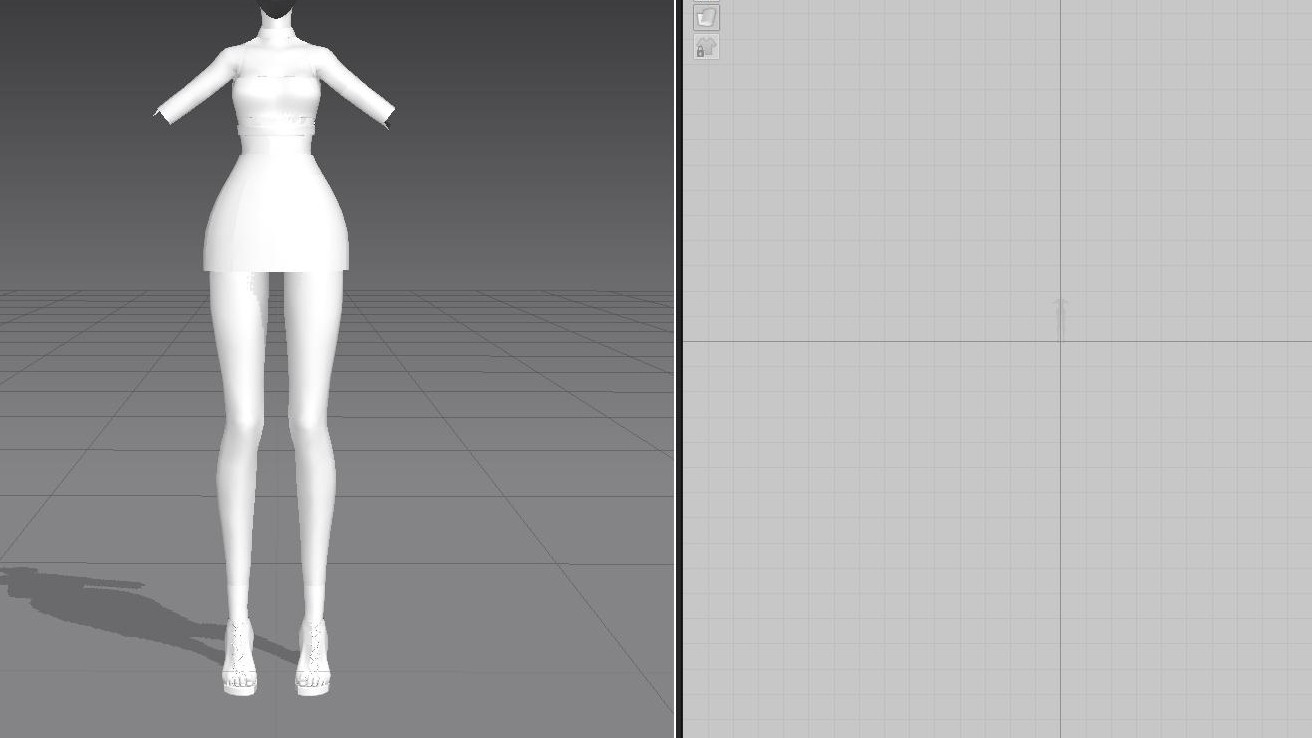The image size is (1312, 738).
Task: Click the textured surface display icon
Action: point(706,17)
